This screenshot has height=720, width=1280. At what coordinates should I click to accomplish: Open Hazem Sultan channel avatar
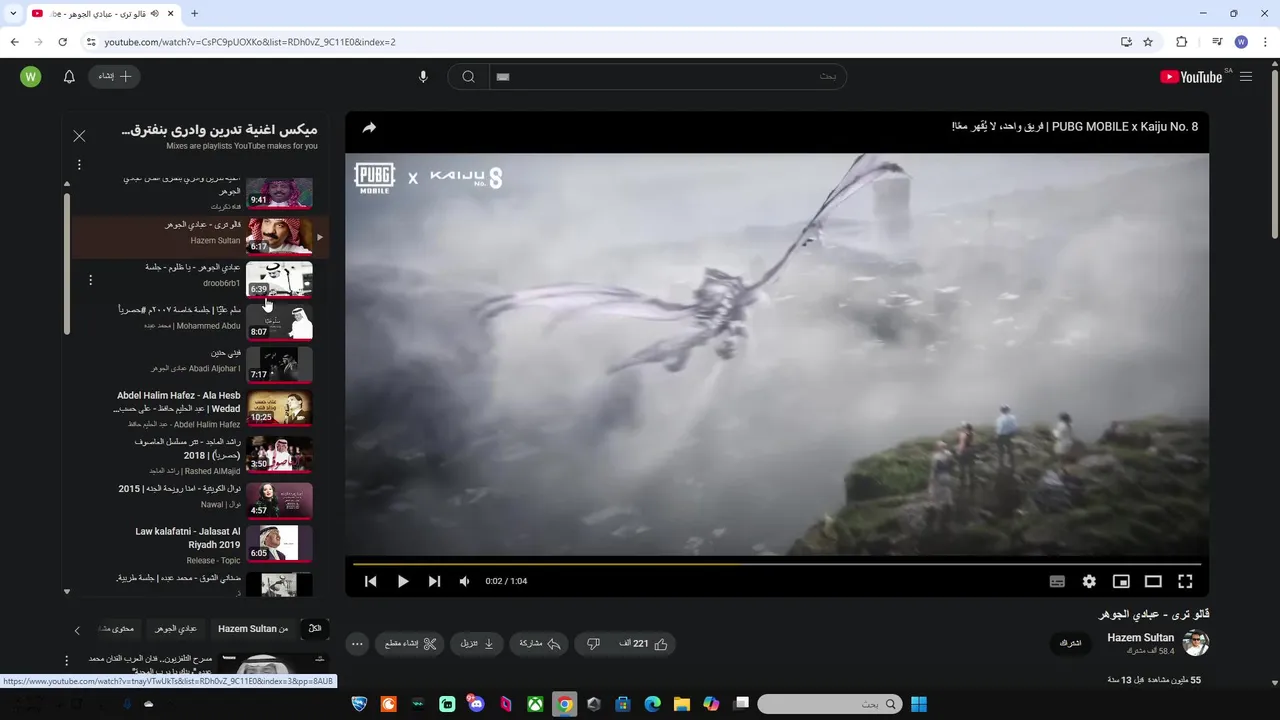tap(1195, 643)
